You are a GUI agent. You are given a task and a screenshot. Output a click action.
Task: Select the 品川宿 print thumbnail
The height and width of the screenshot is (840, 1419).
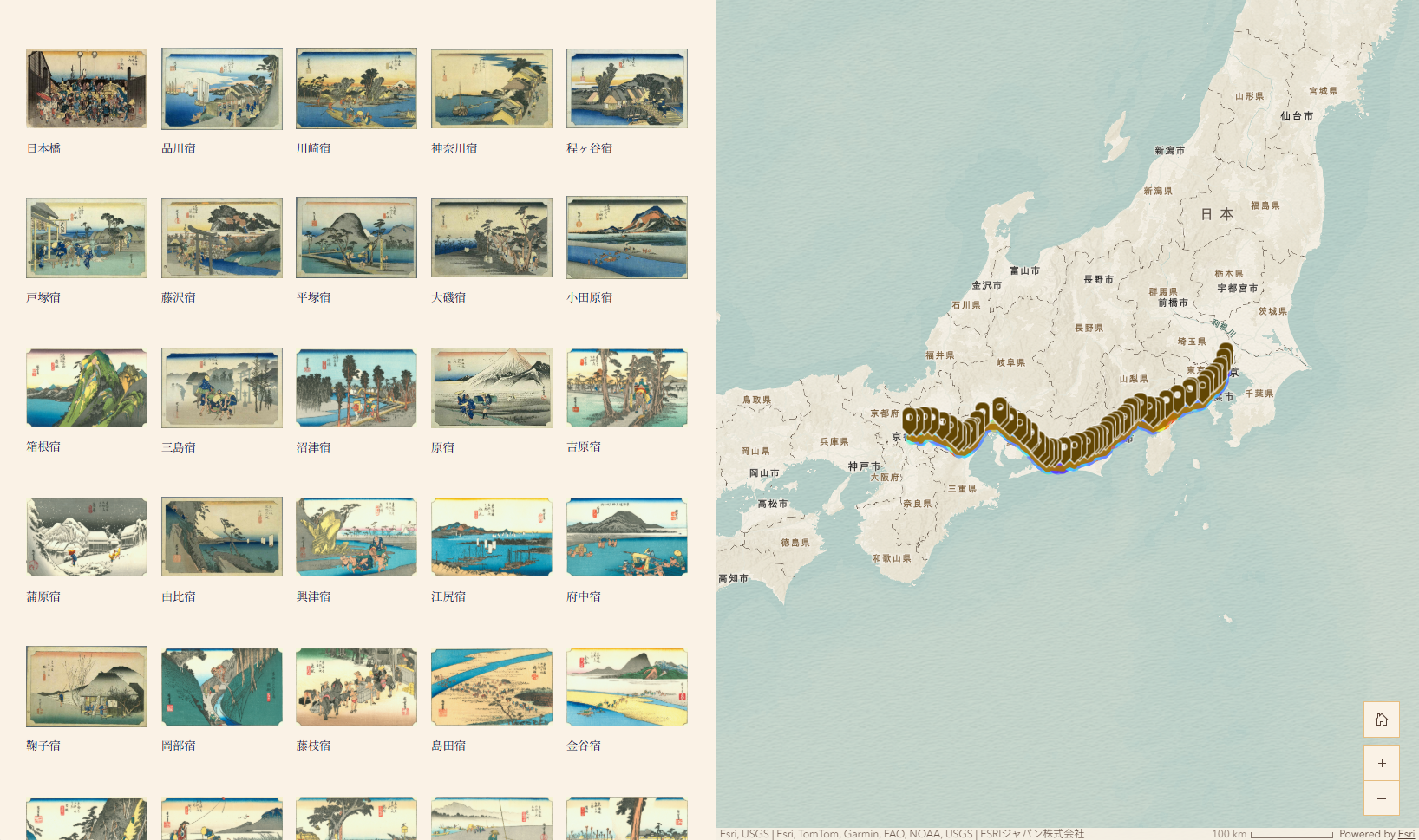[222, 88]
